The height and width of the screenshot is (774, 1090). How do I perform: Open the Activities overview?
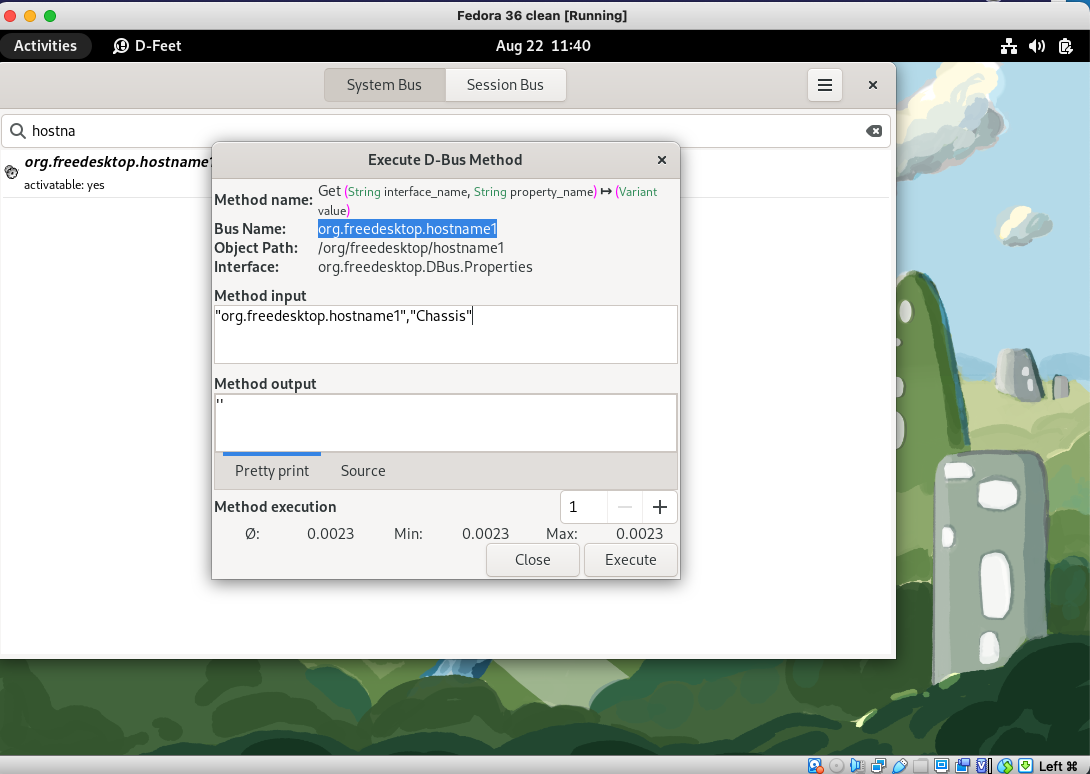(46, 46)
